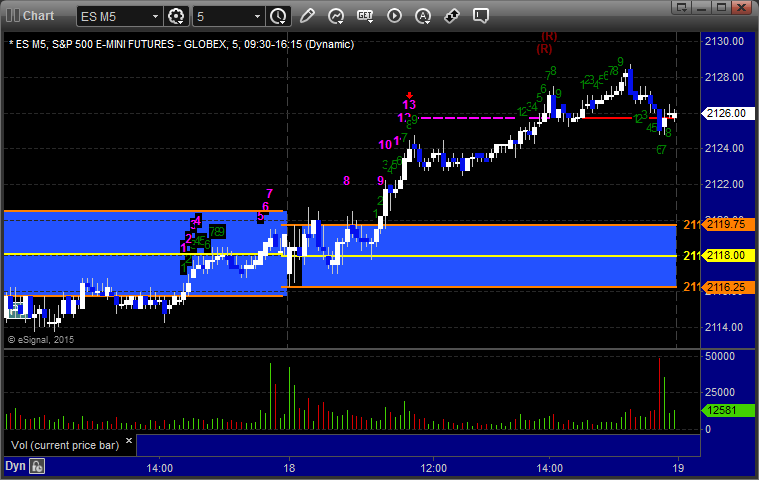The width and height of the screenshot is (759, 480).
Task: Click the 2126.00 current price marker
Action: coord(729,113)
